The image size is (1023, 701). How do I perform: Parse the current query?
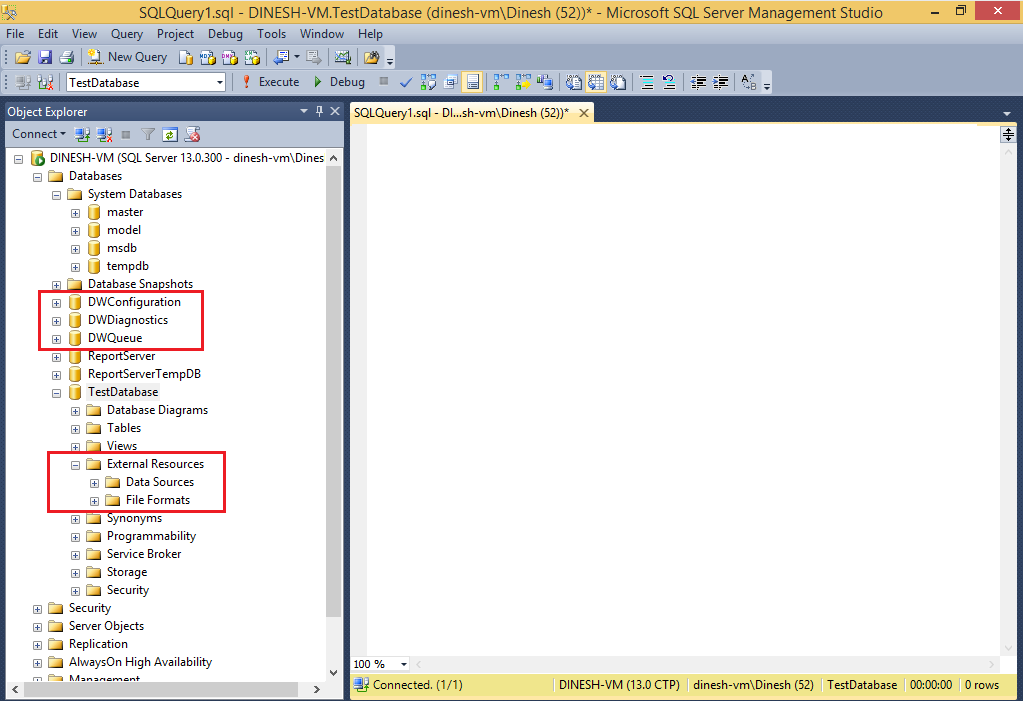405,82
